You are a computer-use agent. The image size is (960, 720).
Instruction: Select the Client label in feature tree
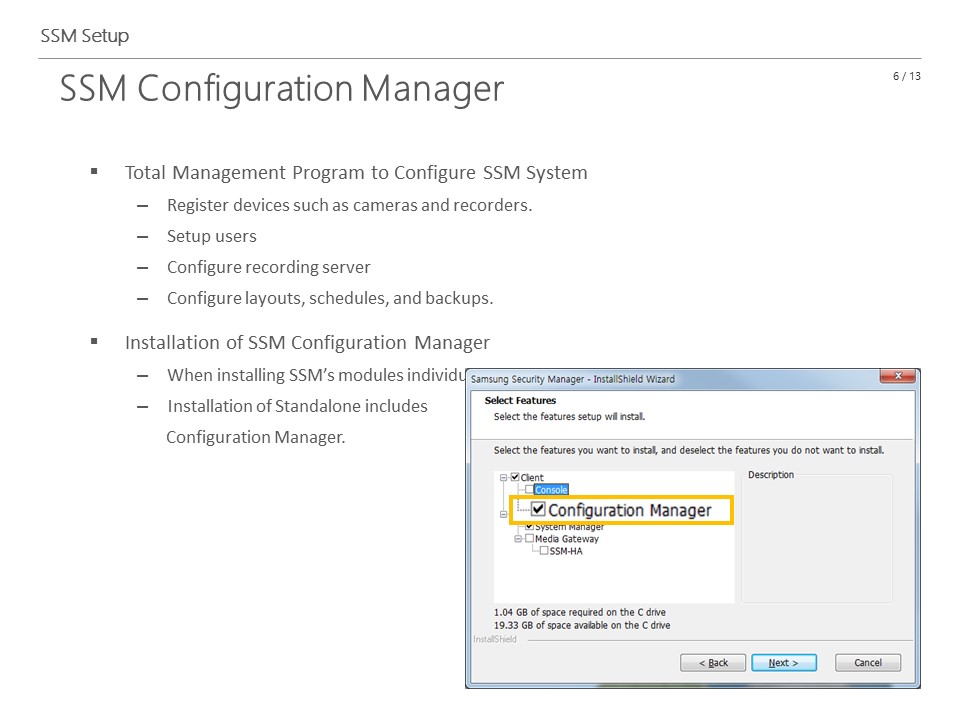pyautogui.click(x=532, y=478)
